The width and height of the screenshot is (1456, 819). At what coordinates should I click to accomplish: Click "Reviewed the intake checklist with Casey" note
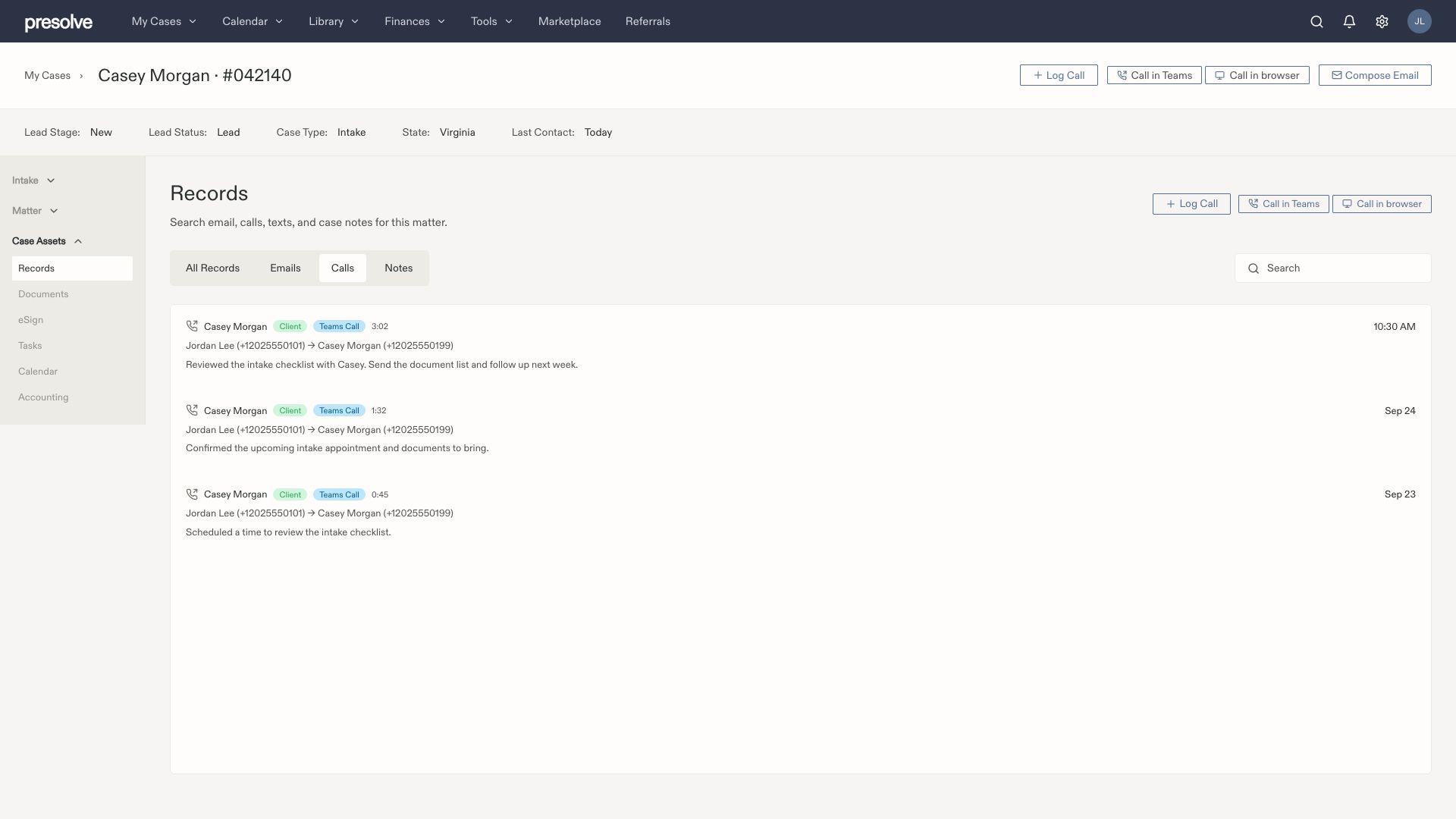(381, 365)
